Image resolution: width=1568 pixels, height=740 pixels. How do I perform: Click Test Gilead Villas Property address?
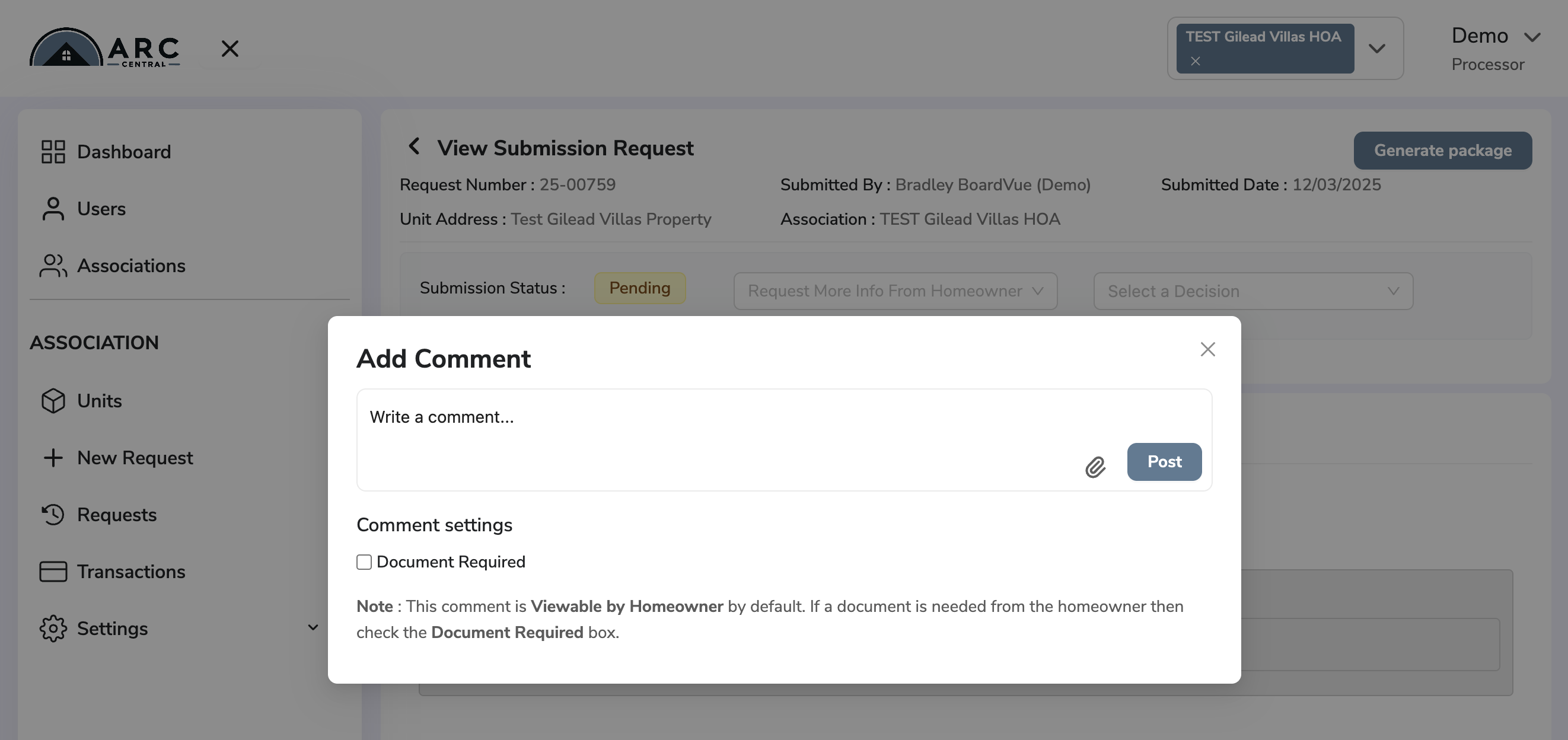(x=610, y=219)
